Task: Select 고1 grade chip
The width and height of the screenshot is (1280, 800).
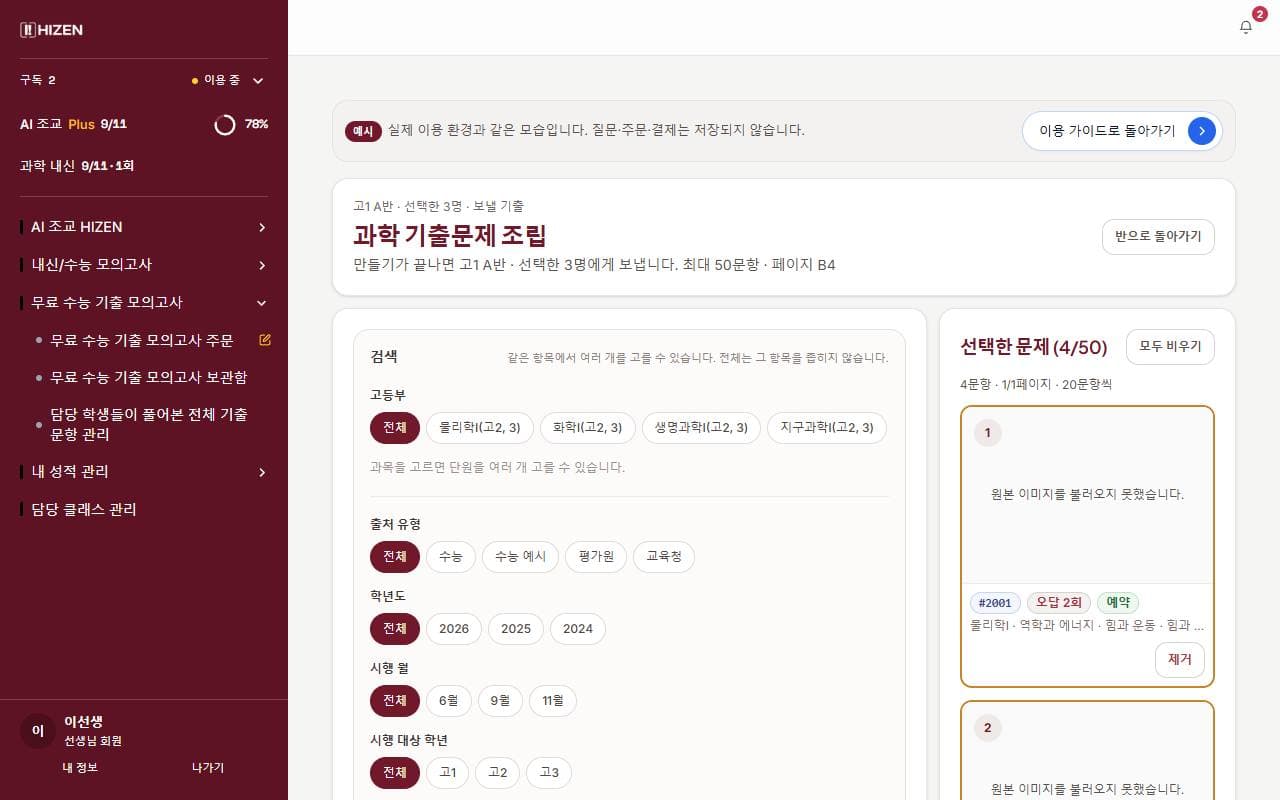Action: pos(448,772)
